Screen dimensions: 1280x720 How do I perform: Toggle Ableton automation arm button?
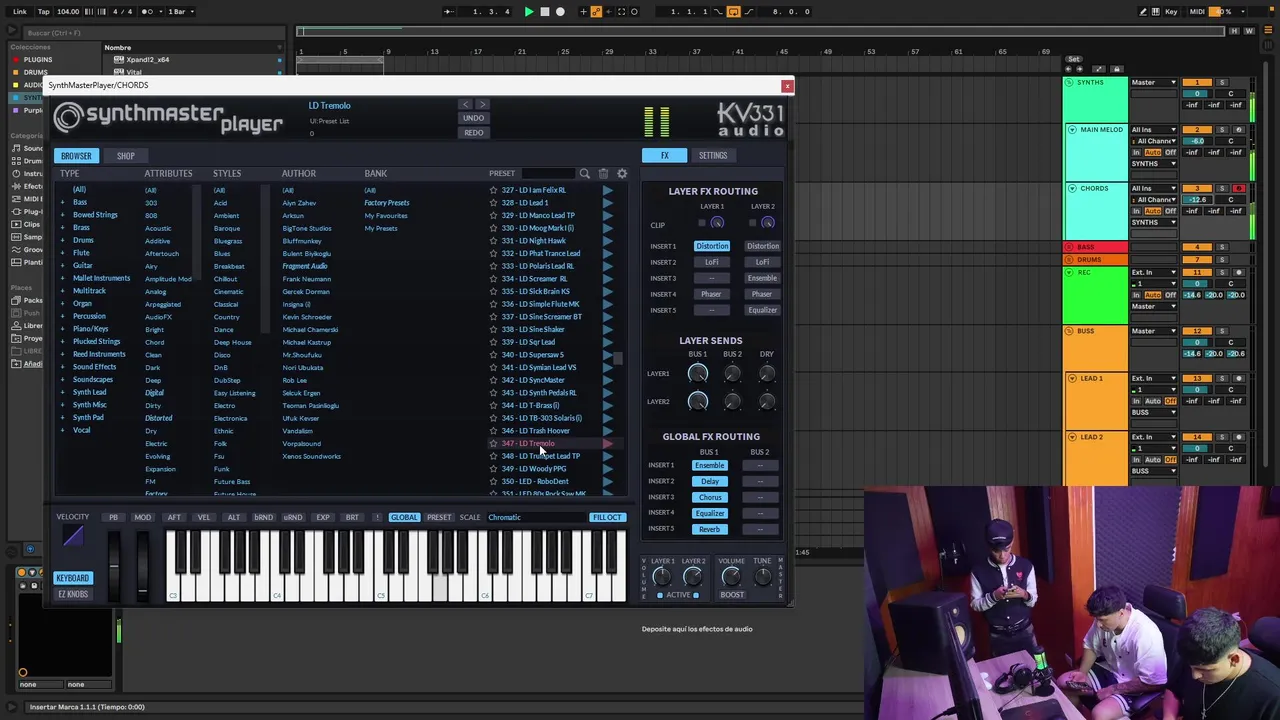tap(597, 12)
